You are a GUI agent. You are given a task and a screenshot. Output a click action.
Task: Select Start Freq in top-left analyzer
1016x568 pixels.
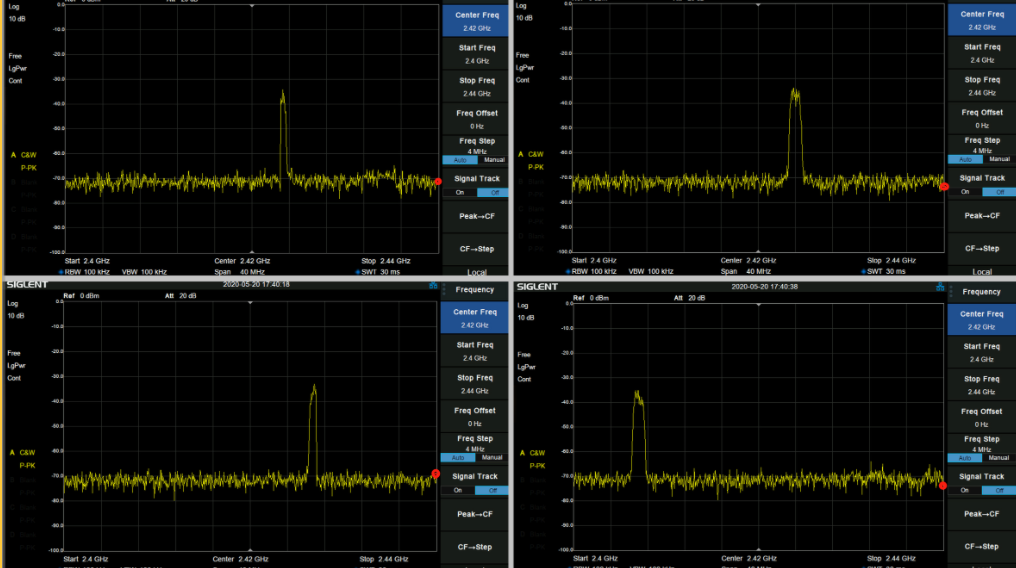(476, 54)
